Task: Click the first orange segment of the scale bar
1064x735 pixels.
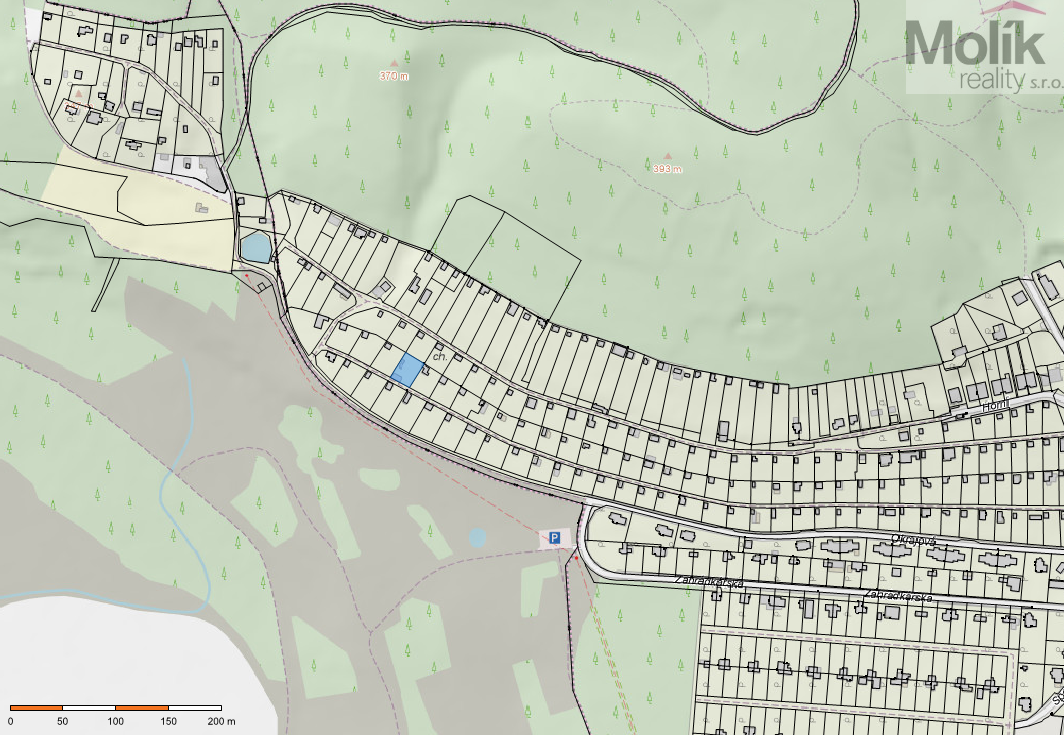Action: click(36, 707)
